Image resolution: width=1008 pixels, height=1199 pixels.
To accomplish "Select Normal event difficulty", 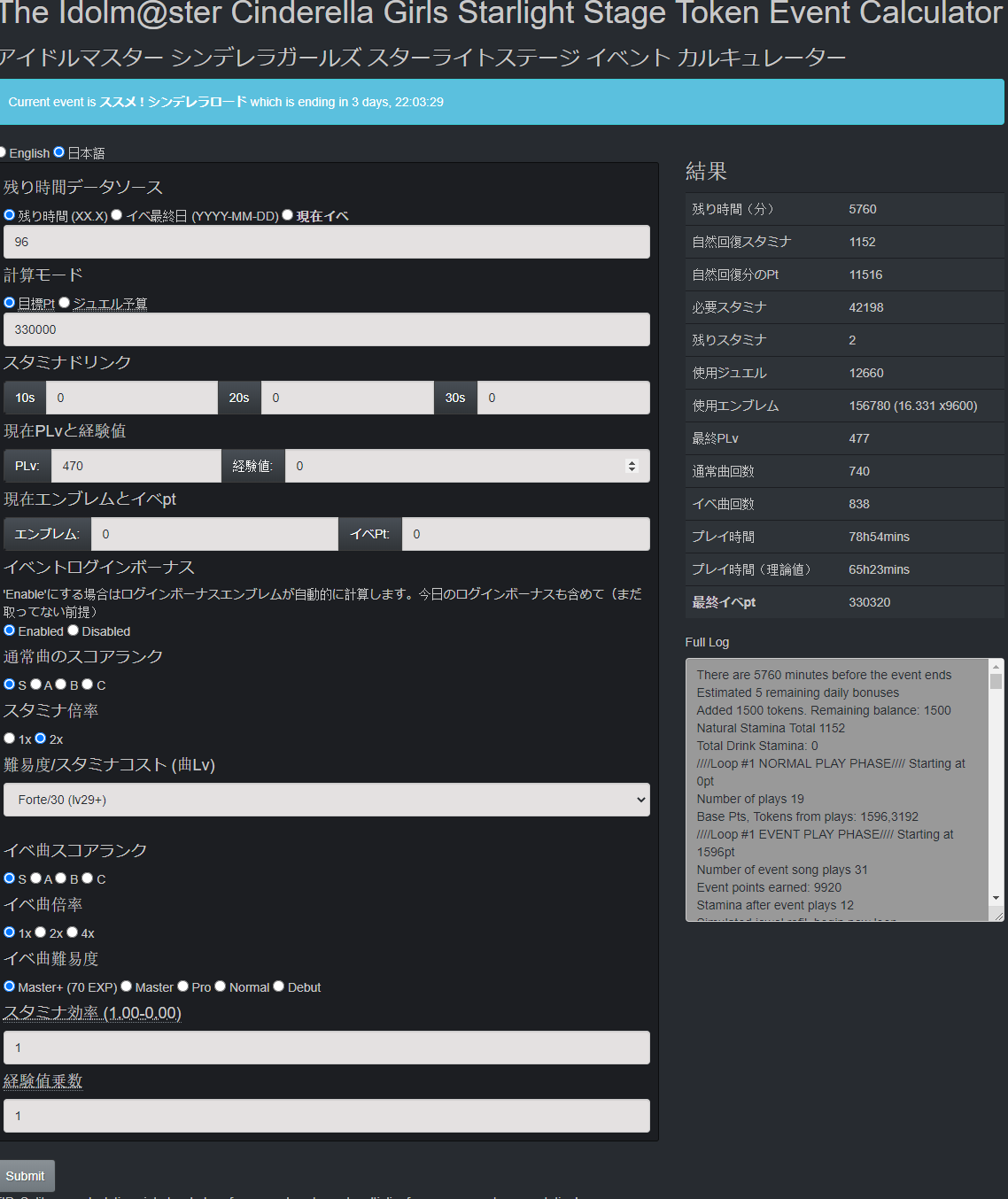I will click(221, 986).
